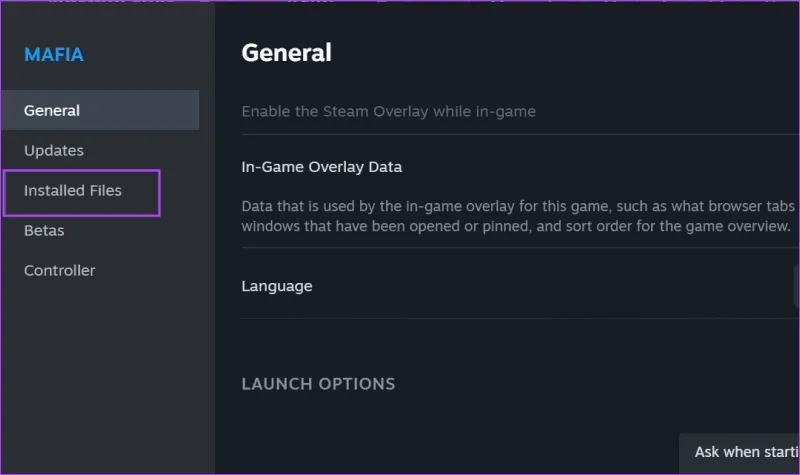This screenshot has height=475, width=800.
Task: Click the General page heading
Action: pyautogui.click(x=286, y=52)
